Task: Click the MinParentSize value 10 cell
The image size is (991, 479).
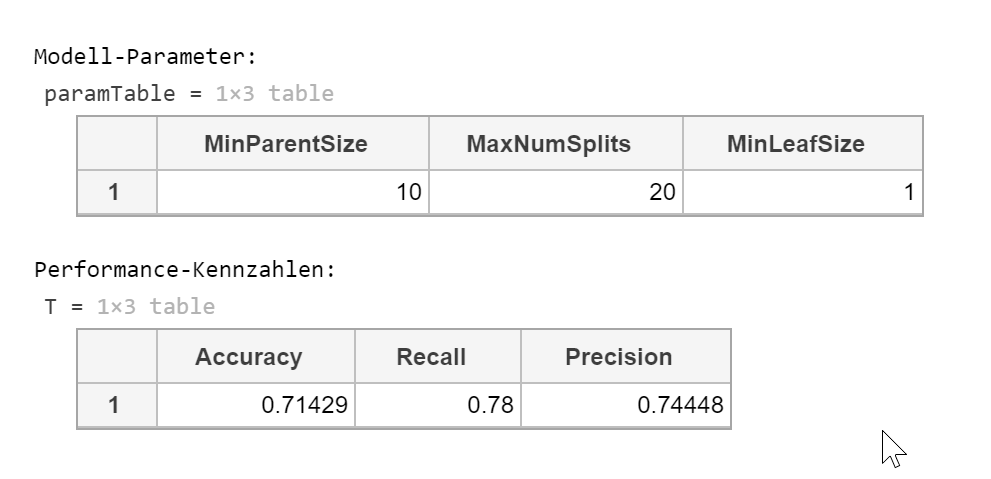Action: tap(293, 192)
